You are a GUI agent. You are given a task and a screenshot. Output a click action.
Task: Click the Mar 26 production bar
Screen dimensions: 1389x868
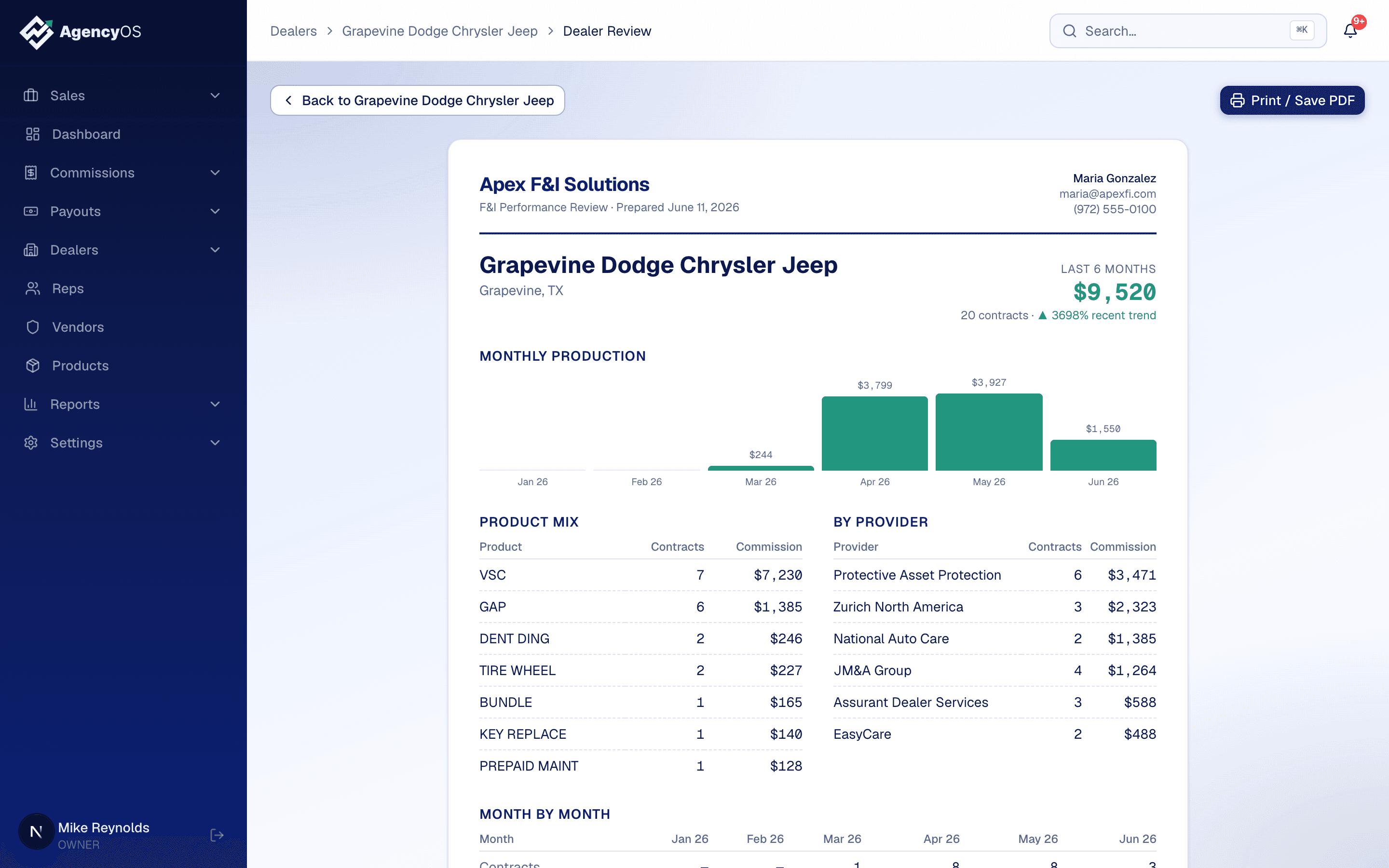click(761, 468)
